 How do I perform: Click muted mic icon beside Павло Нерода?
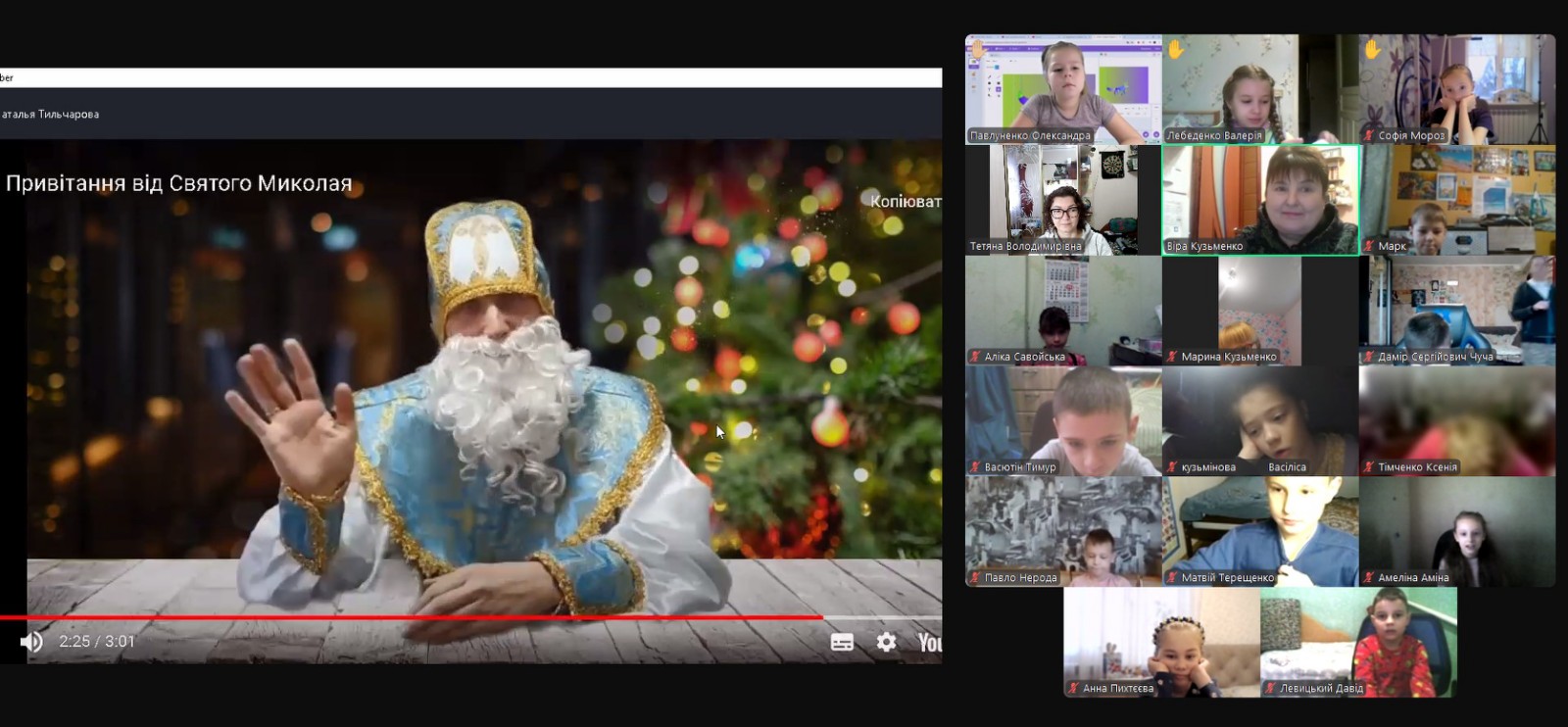[x=975, y=578]
